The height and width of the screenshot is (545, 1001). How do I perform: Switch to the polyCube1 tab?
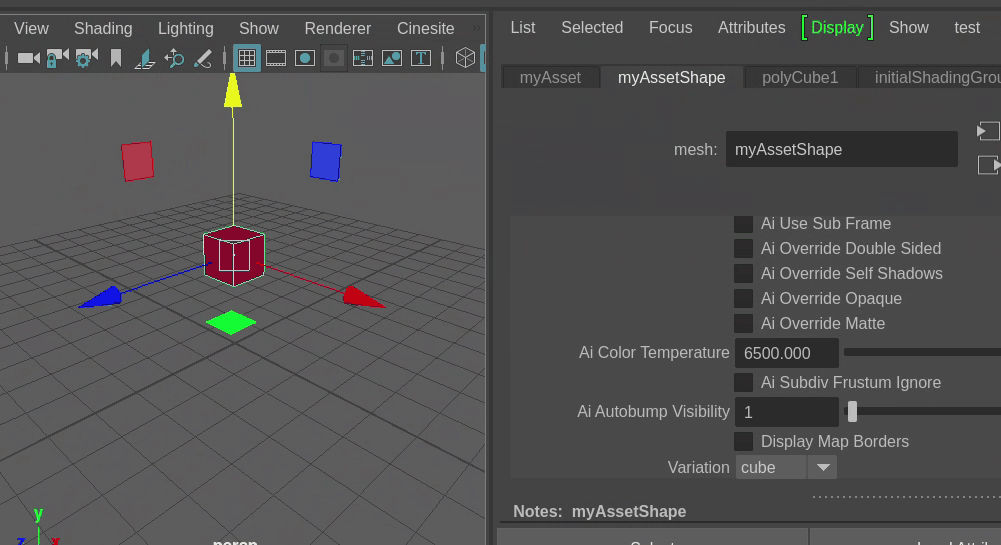[800, 77]
